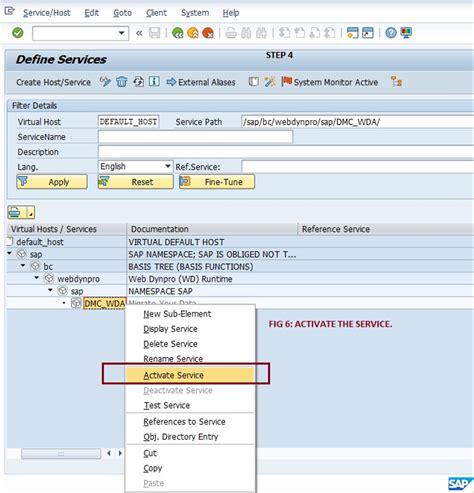Choose Cut in context menu

click(x=191, y=453)
